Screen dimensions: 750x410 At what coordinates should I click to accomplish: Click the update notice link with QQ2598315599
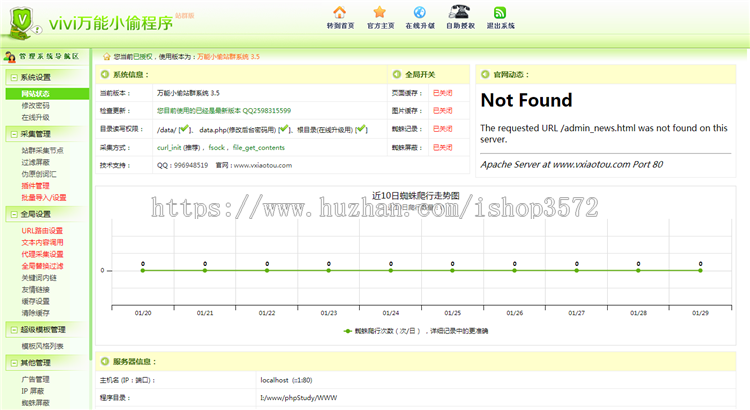pyautogui.click(x=224, y=111)
